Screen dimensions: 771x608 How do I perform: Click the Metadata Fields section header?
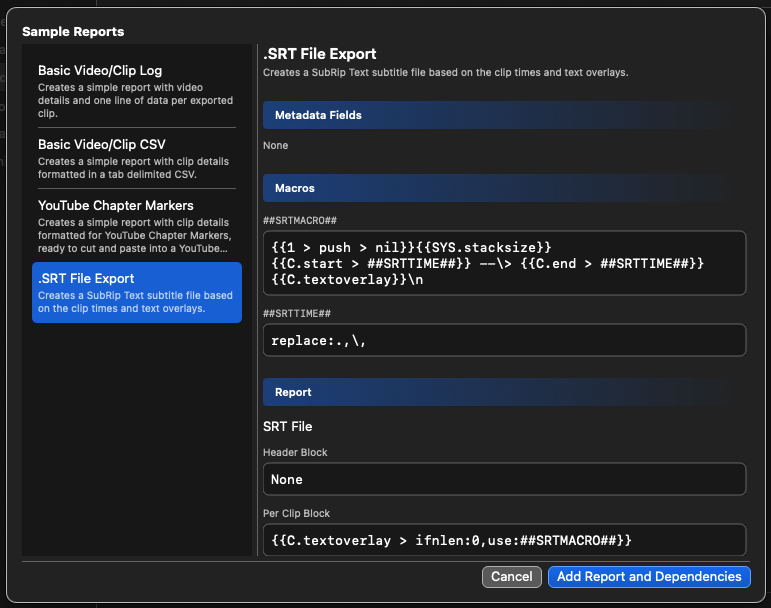[x=504, y=115]
